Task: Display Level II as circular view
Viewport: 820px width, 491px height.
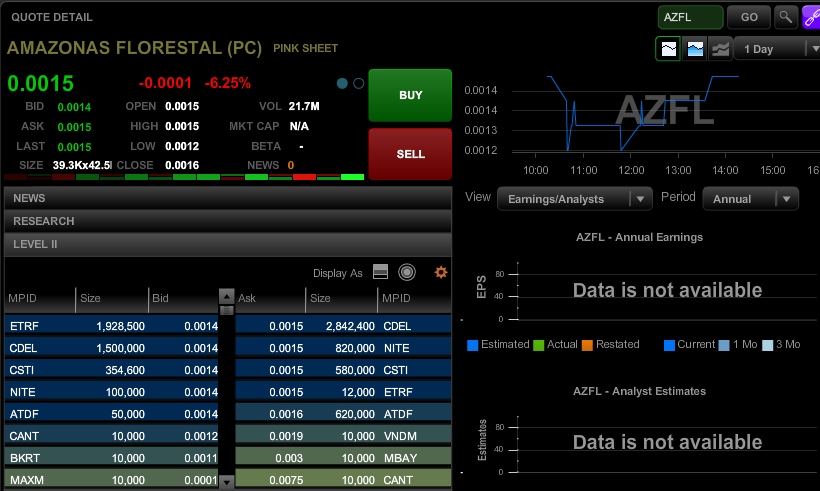Action: (406, 272)
